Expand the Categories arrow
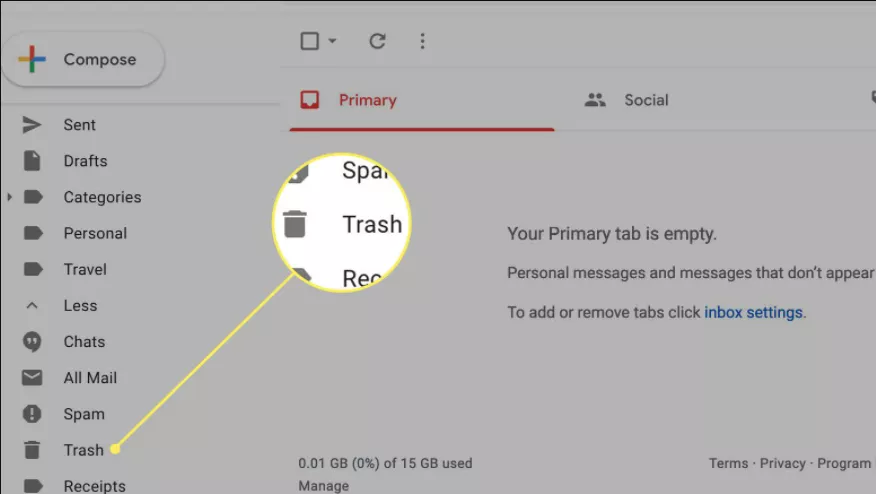The width and height of the screenshot is (876, 494). [x=9, y=197]
